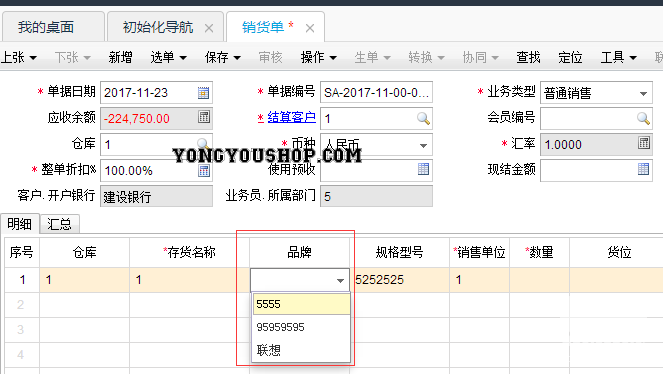Click 规格型号 cell 5252525
663x374 pixels.
point(400,280)
